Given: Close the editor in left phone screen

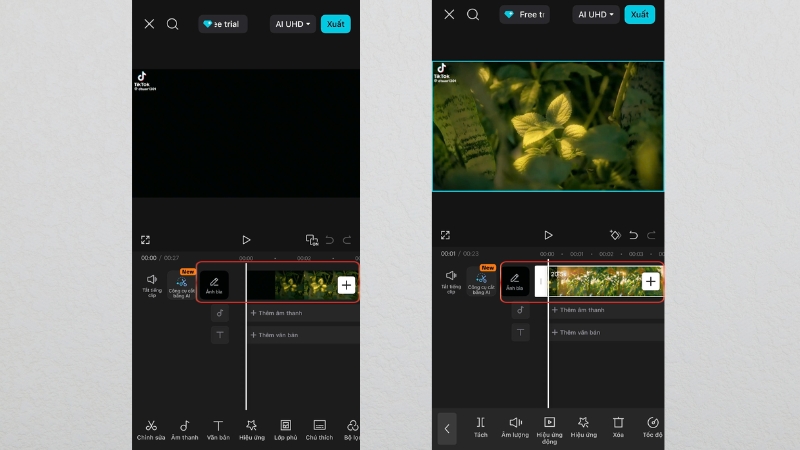Looking at the screenshot, I should click(149, 24).
